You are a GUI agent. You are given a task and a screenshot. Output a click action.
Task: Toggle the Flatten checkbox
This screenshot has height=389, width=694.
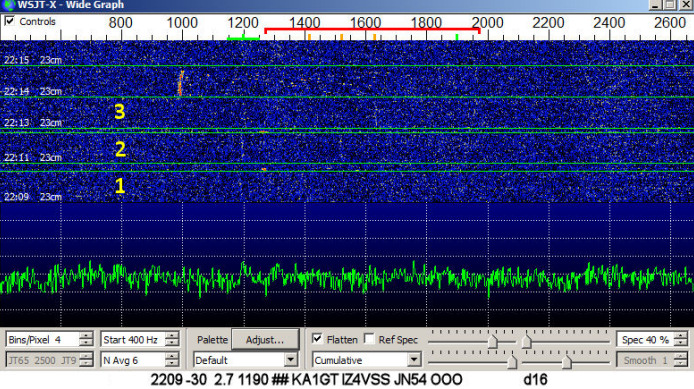click(317, 339)
